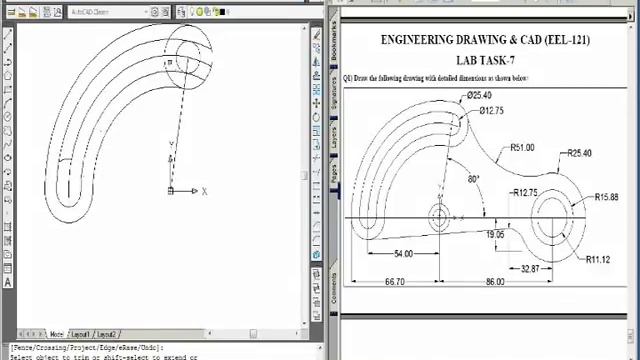Select the Stretch tool

point(316,144)
